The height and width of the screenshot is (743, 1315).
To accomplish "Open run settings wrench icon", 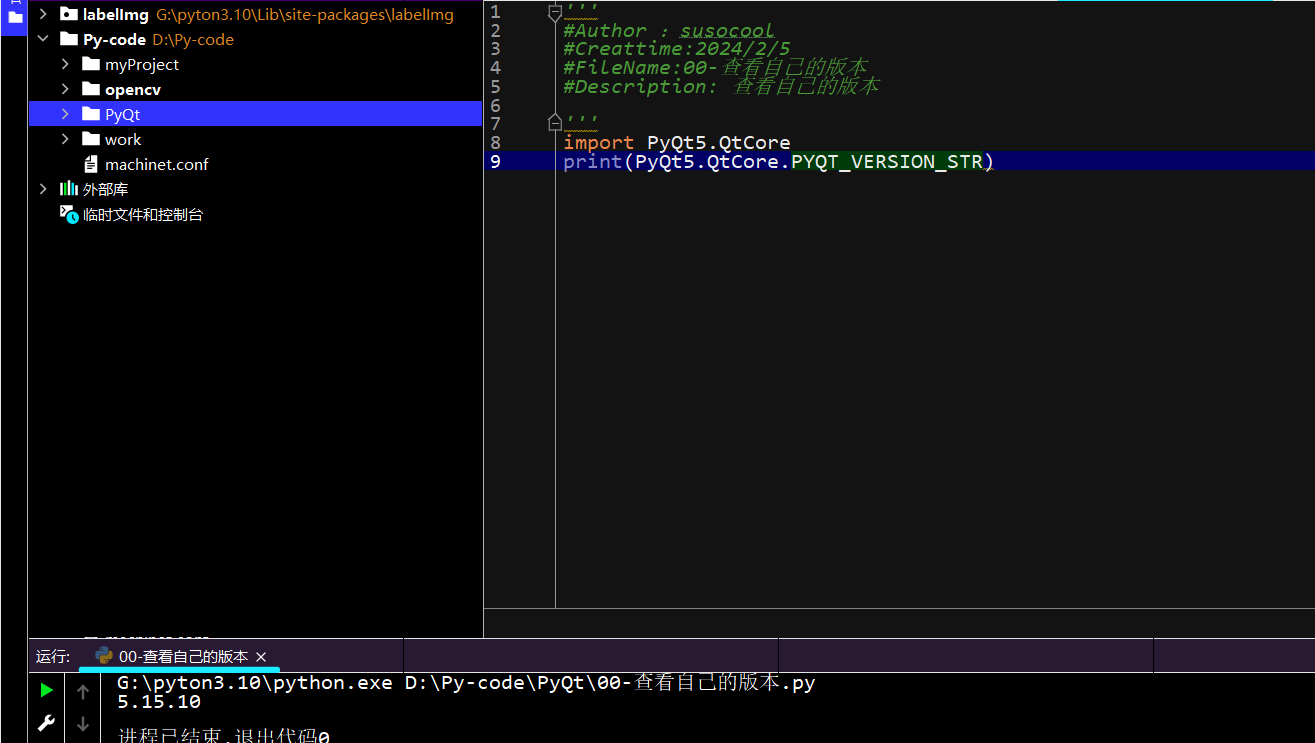I will coord(46,722).
